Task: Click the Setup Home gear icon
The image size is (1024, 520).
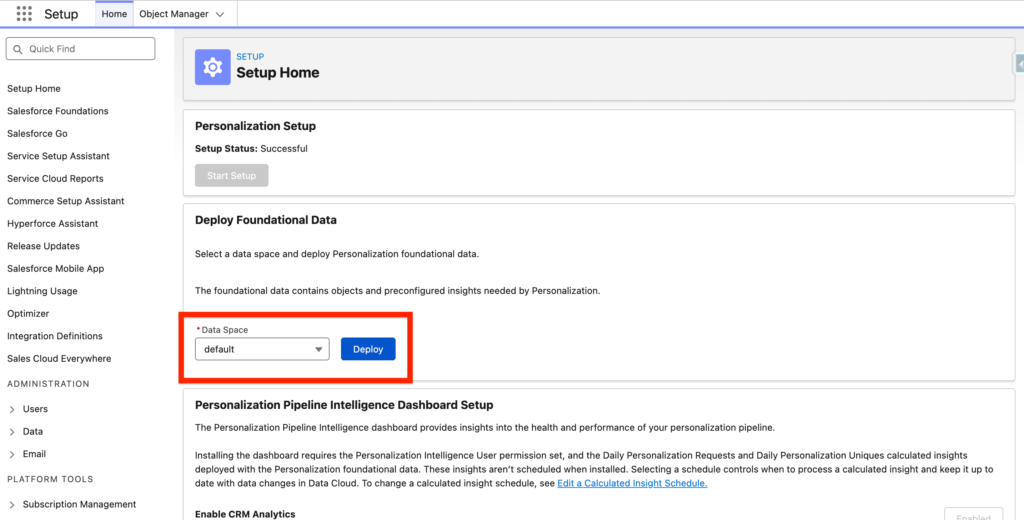Action: pyautogui.click(x=212, y=66)
